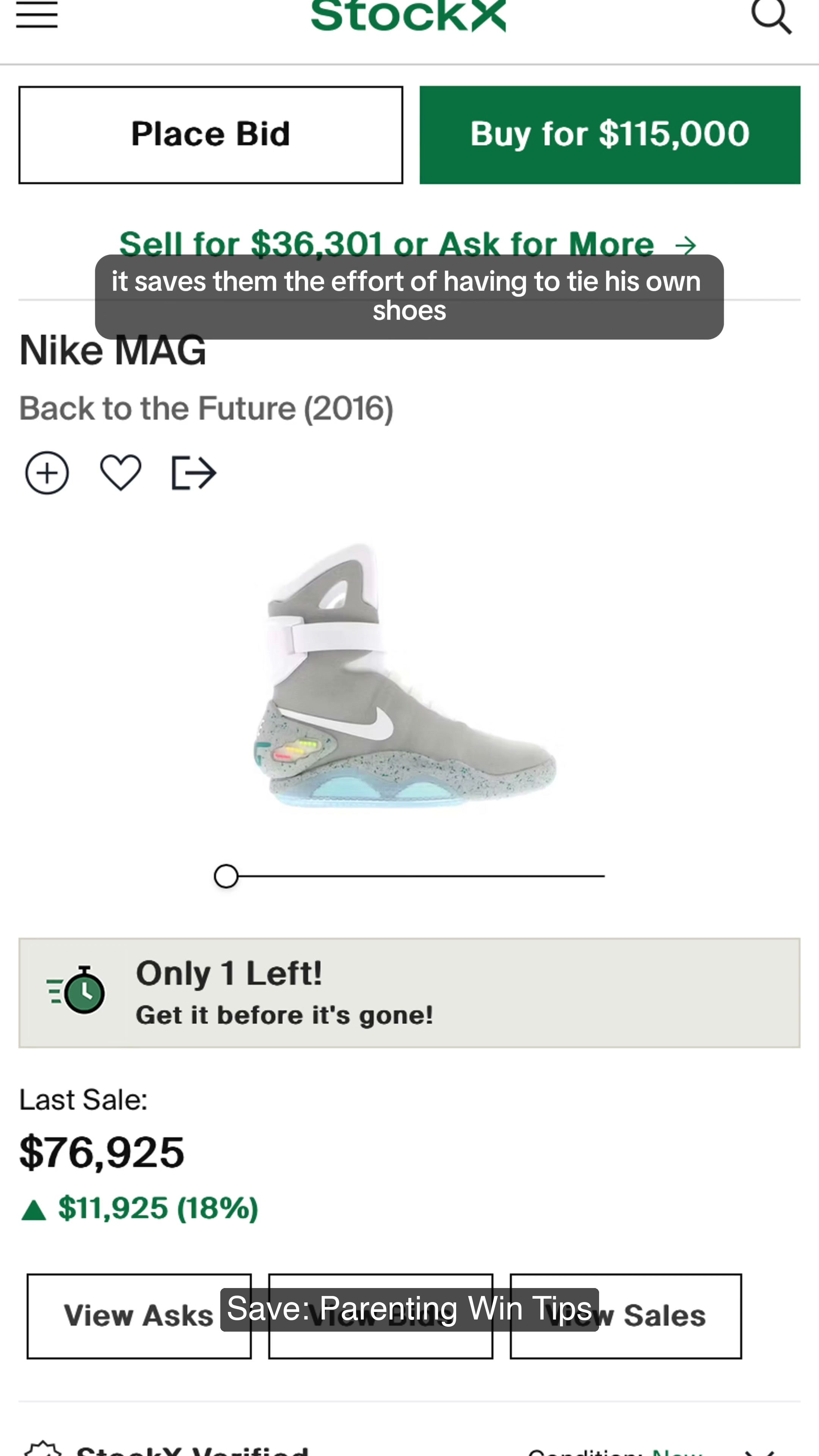This screenshot has height=1456, width=819.
Task: Add Nike MAG to portfolio (plus icon)
Action: point(47,473)
